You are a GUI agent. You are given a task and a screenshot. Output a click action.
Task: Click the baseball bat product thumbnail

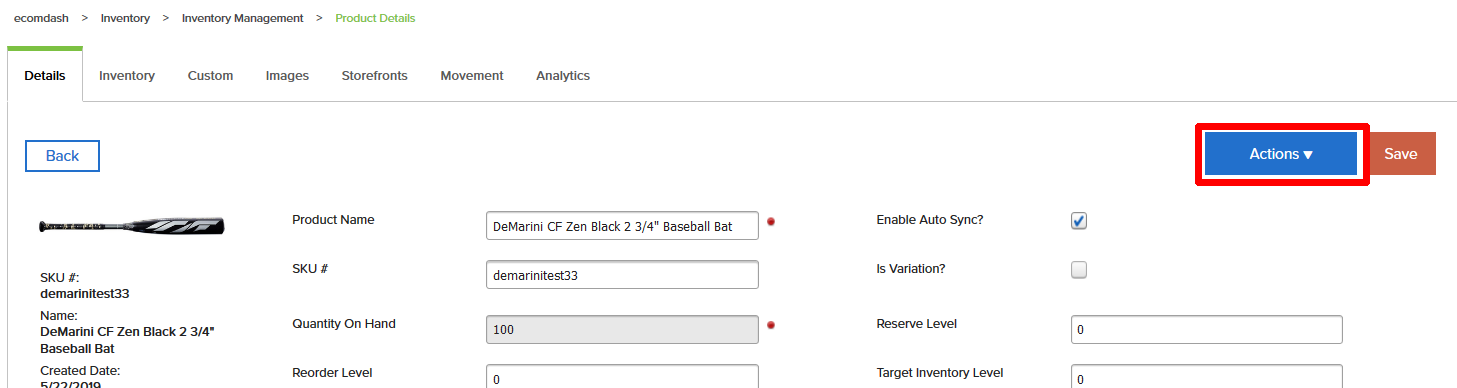pyautogui.click(x=132, y=226)
